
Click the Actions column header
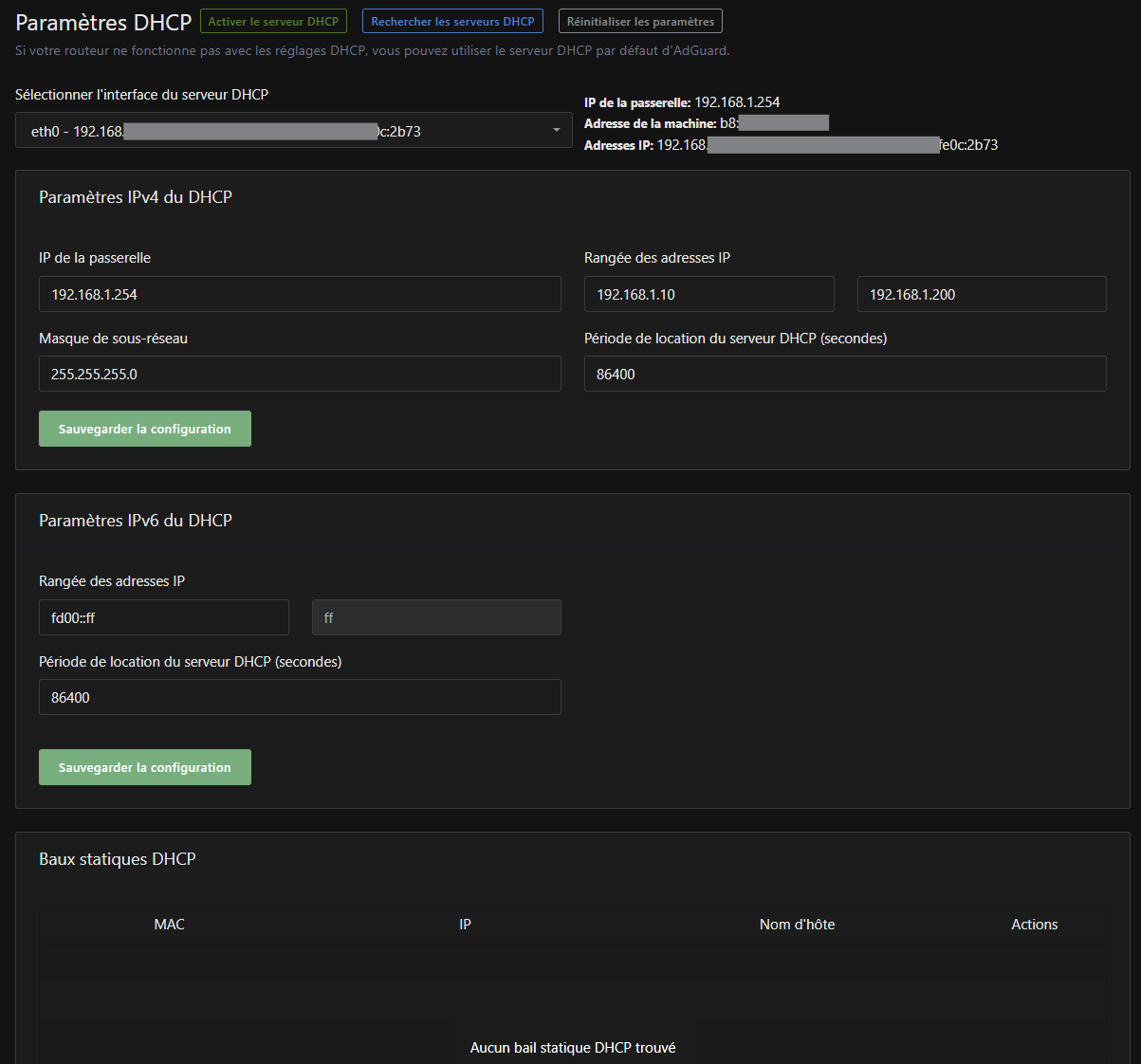click(1034, 924)
